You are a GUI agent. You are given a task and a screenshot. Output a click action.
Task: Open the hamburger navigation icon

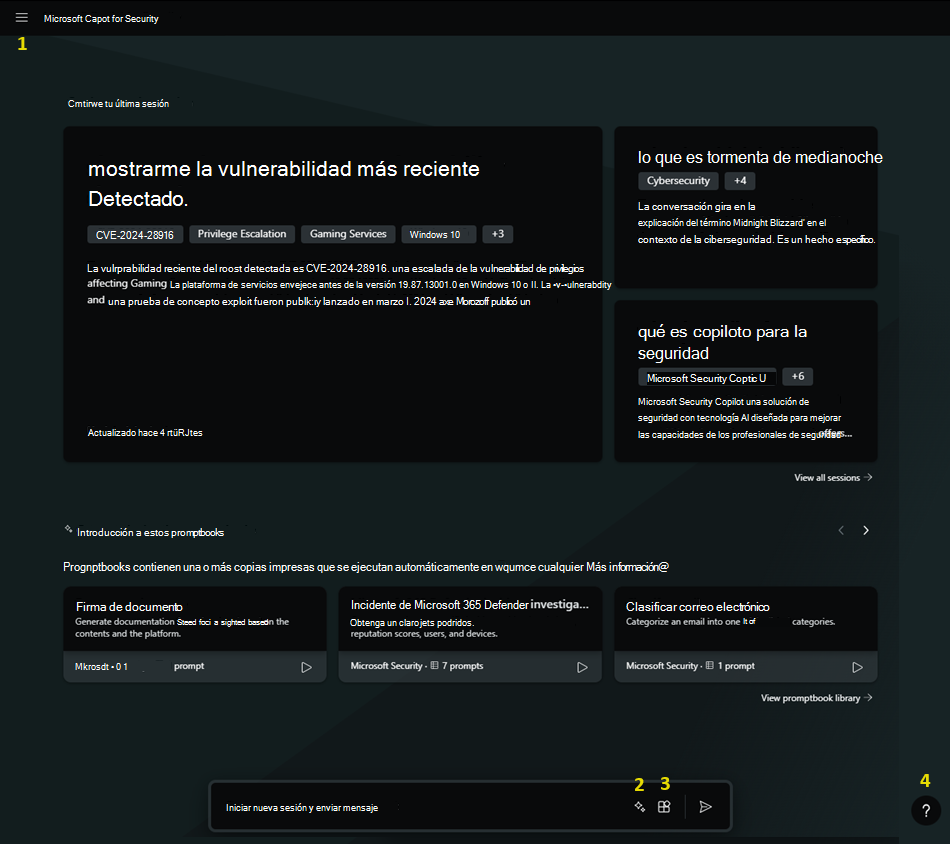(x=21, y=17)
